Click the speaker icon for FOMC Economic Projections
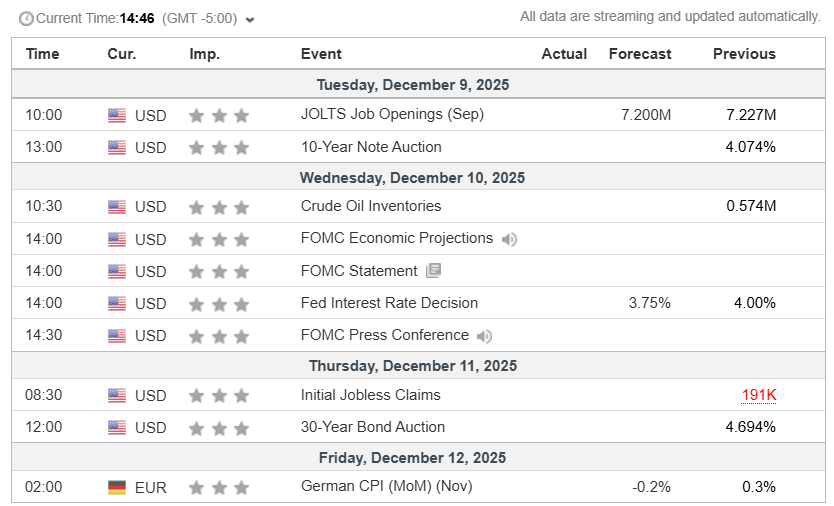Viewport: 834px width, 506px height. (x=510, y=239)
